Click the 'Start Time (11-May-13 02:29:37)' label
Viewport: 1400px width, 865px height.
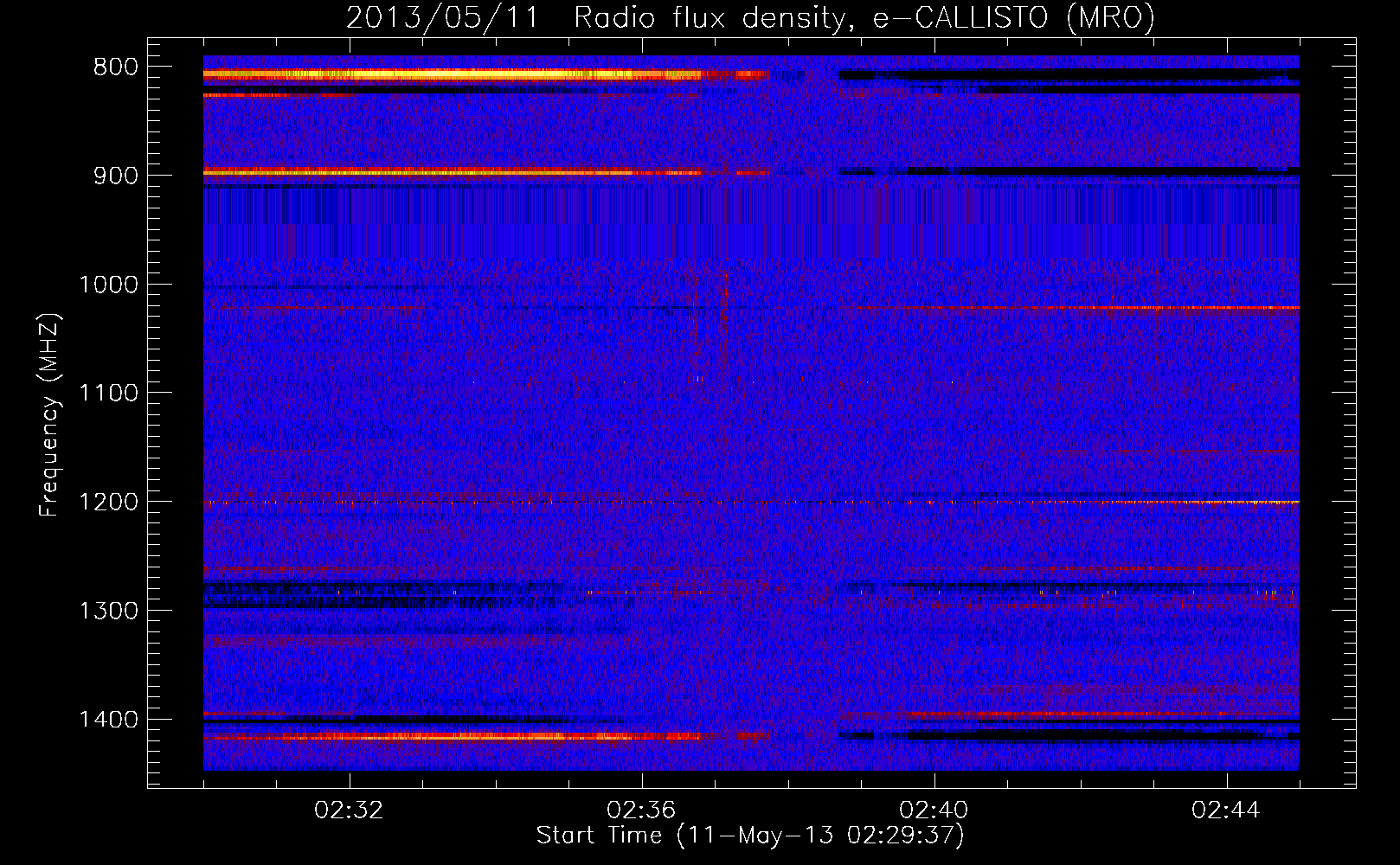[750, 836]
